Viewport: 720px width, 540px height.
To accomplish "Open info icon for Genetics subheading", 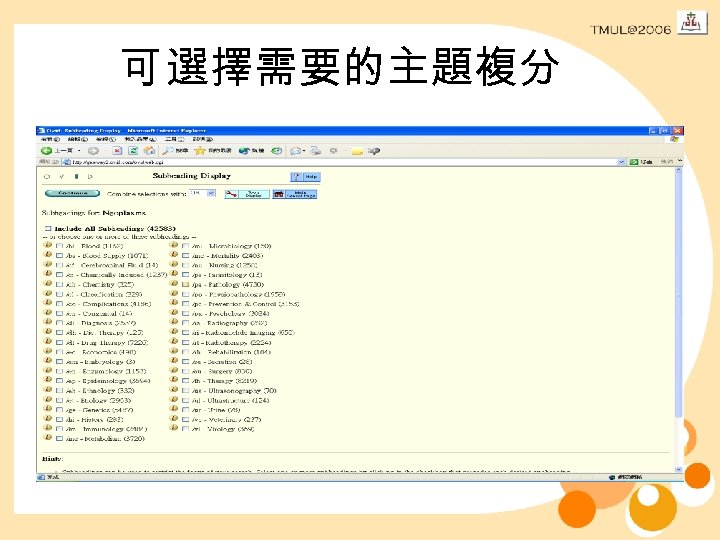I will (47, 409).
